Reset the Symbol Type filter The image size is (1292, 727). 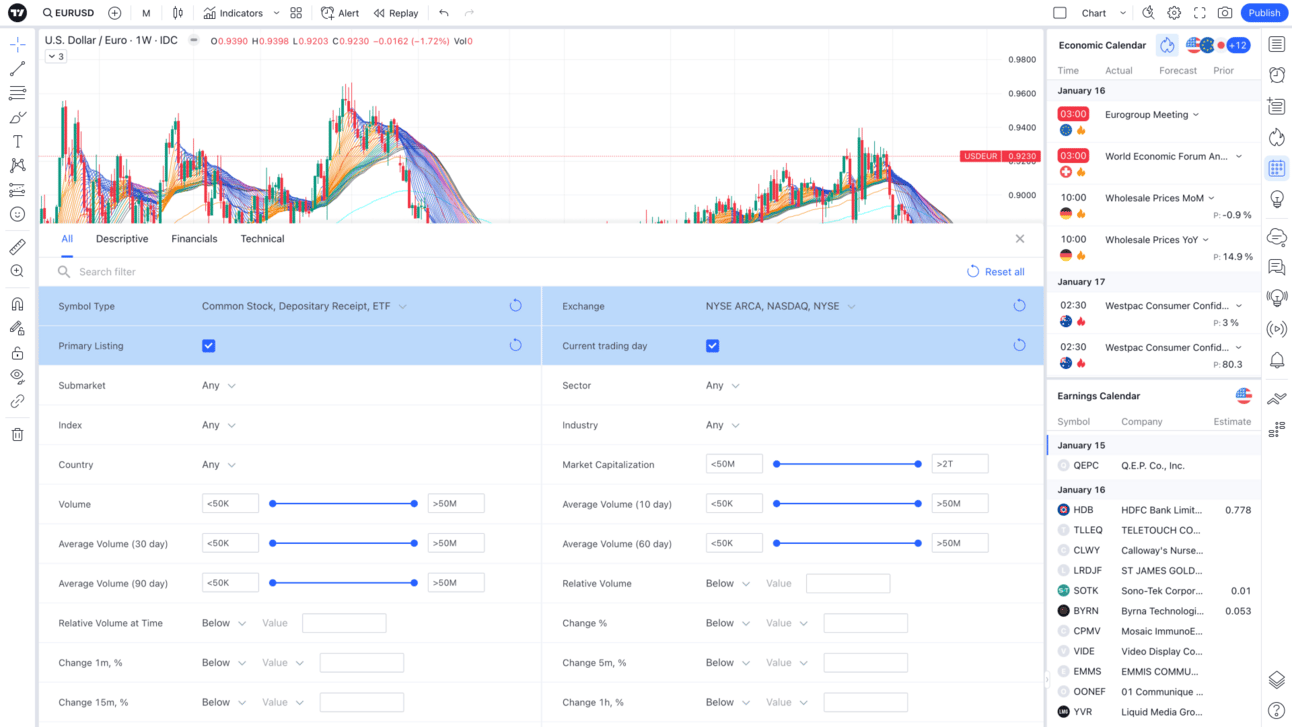tap(516, 306)
